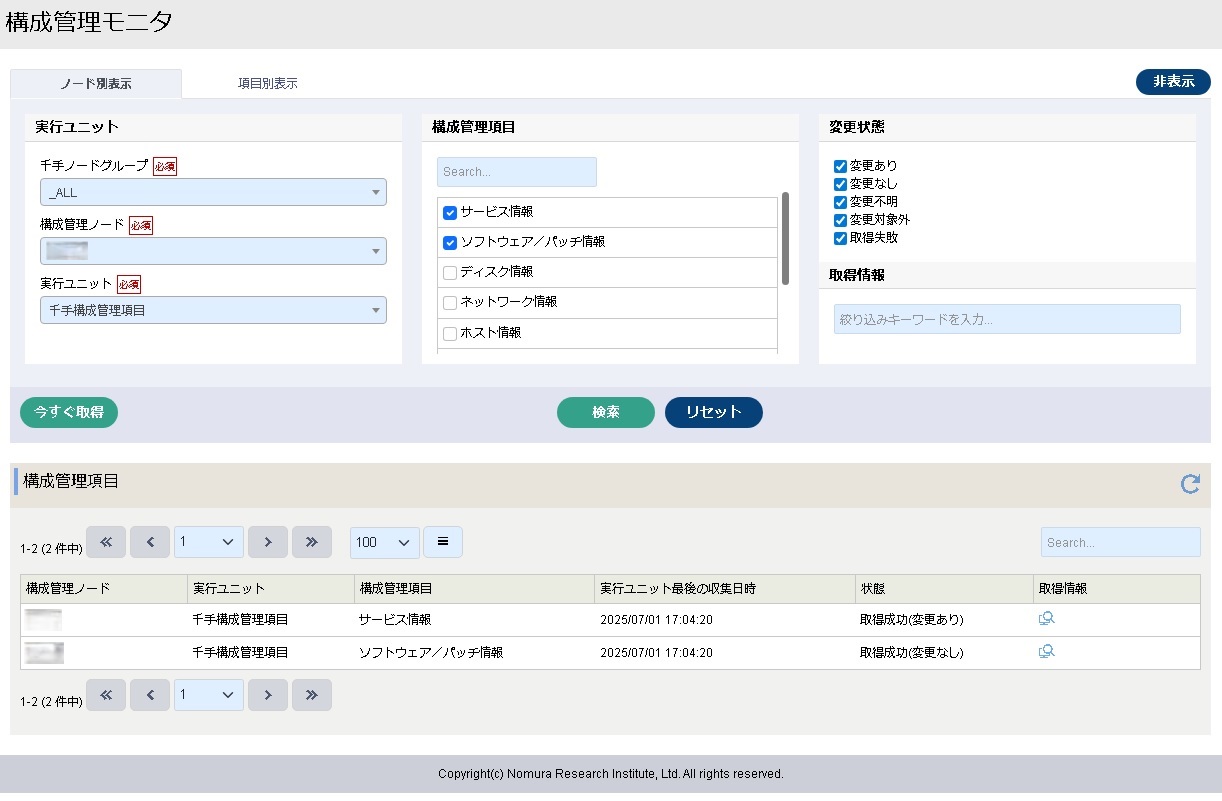Go to next page in bottom pager
The height and width of the screenshot is (801, 1222).
click(x=268, y=695)
